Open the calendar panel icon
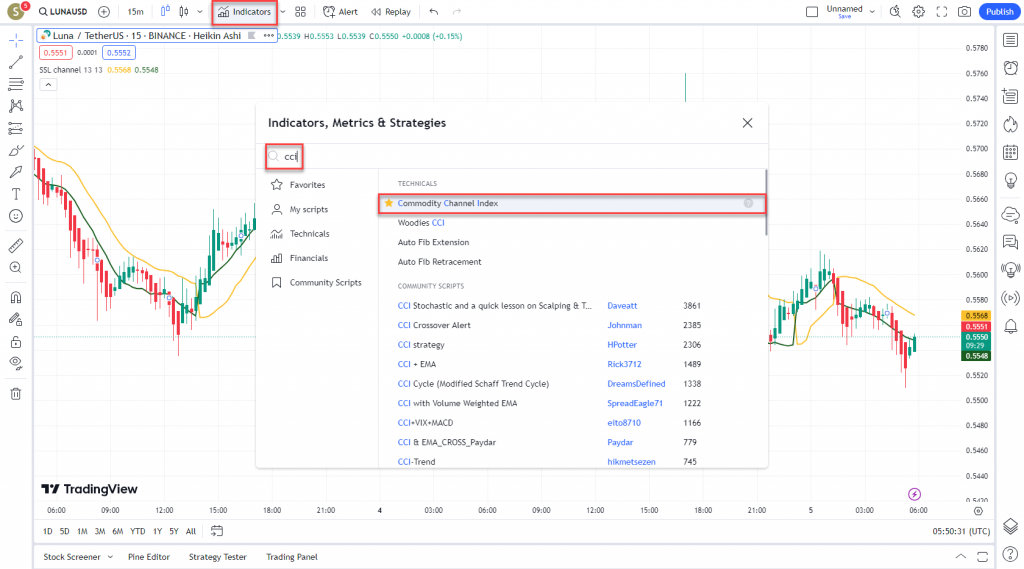Screen dimensions: 1024x569 pos(1010,152)
